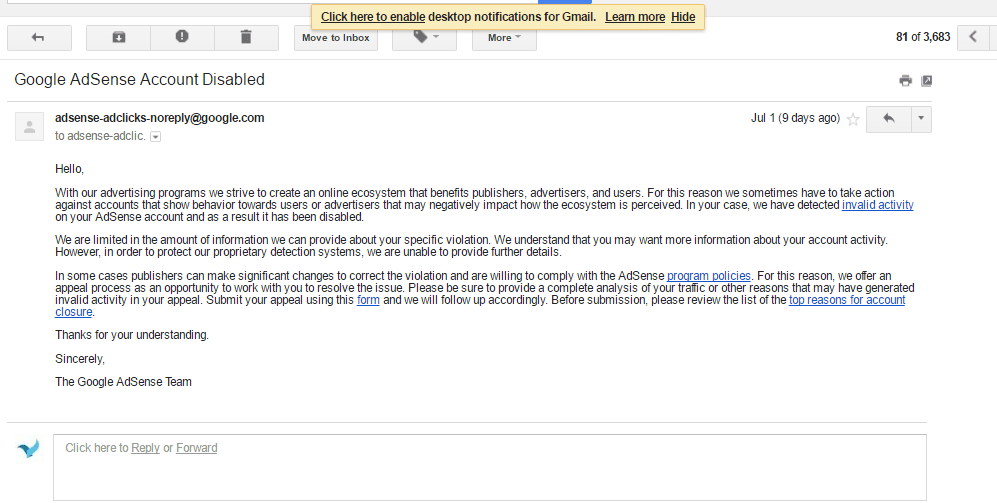Star this AdSense message
The width and height of the screenshot is (997, 503).
click(x=853, y=119)
